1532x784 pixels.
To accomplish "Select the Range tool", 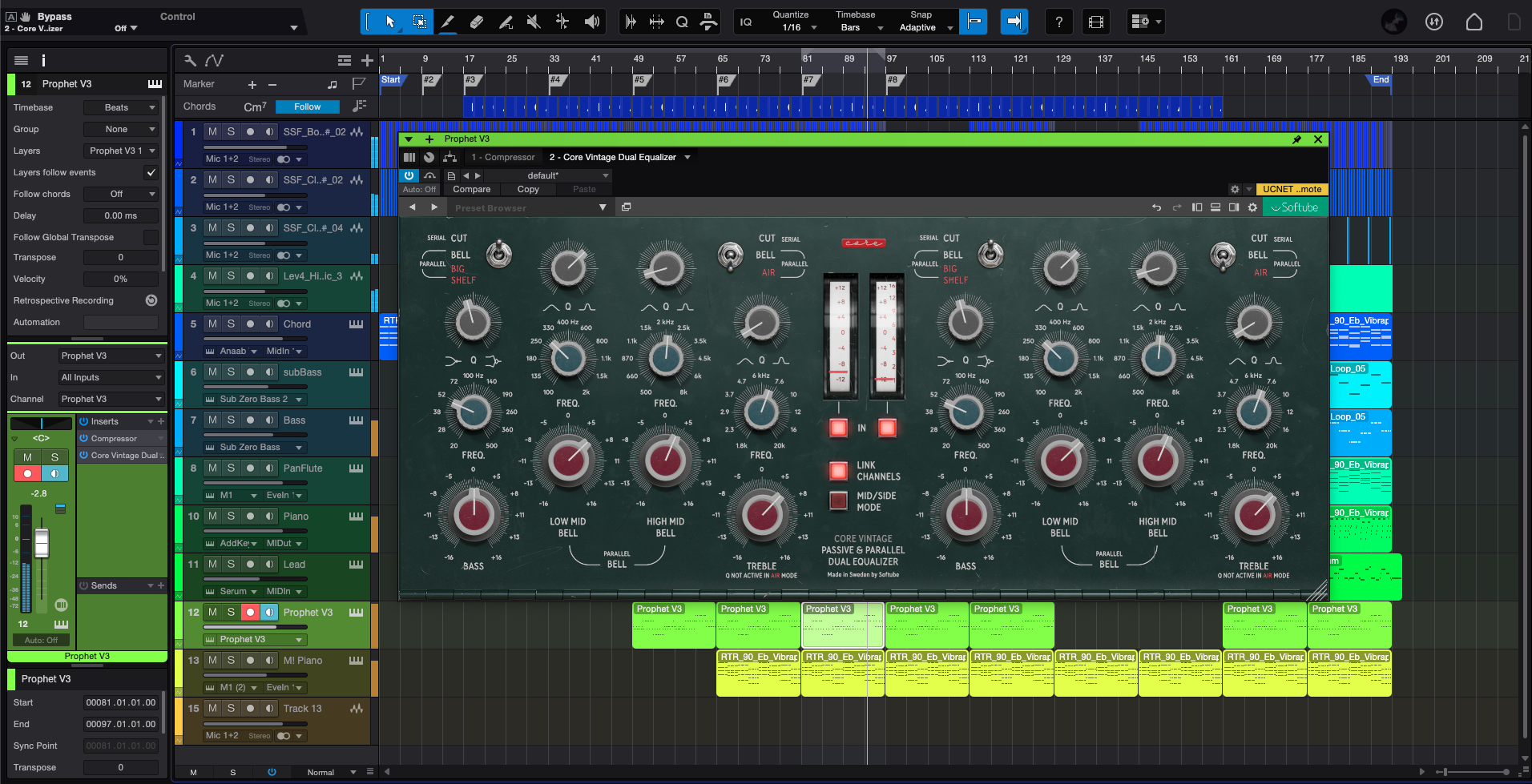I will (x=419, y=22).
